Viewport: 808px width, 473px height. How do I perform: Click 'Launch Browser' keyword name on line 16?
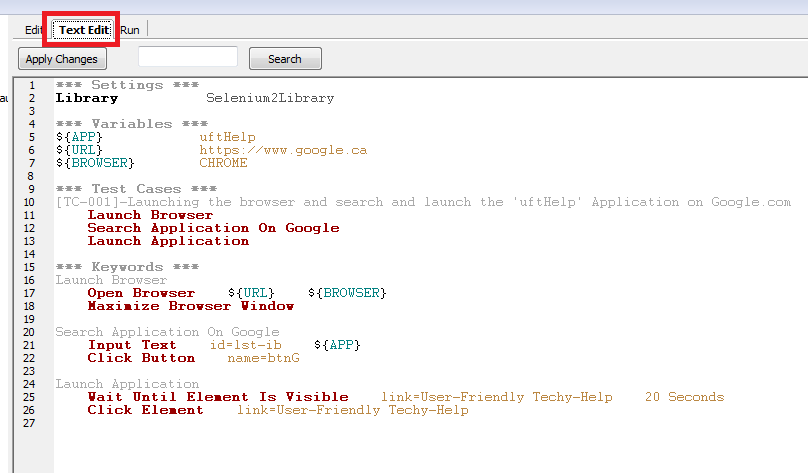point(111,280)
